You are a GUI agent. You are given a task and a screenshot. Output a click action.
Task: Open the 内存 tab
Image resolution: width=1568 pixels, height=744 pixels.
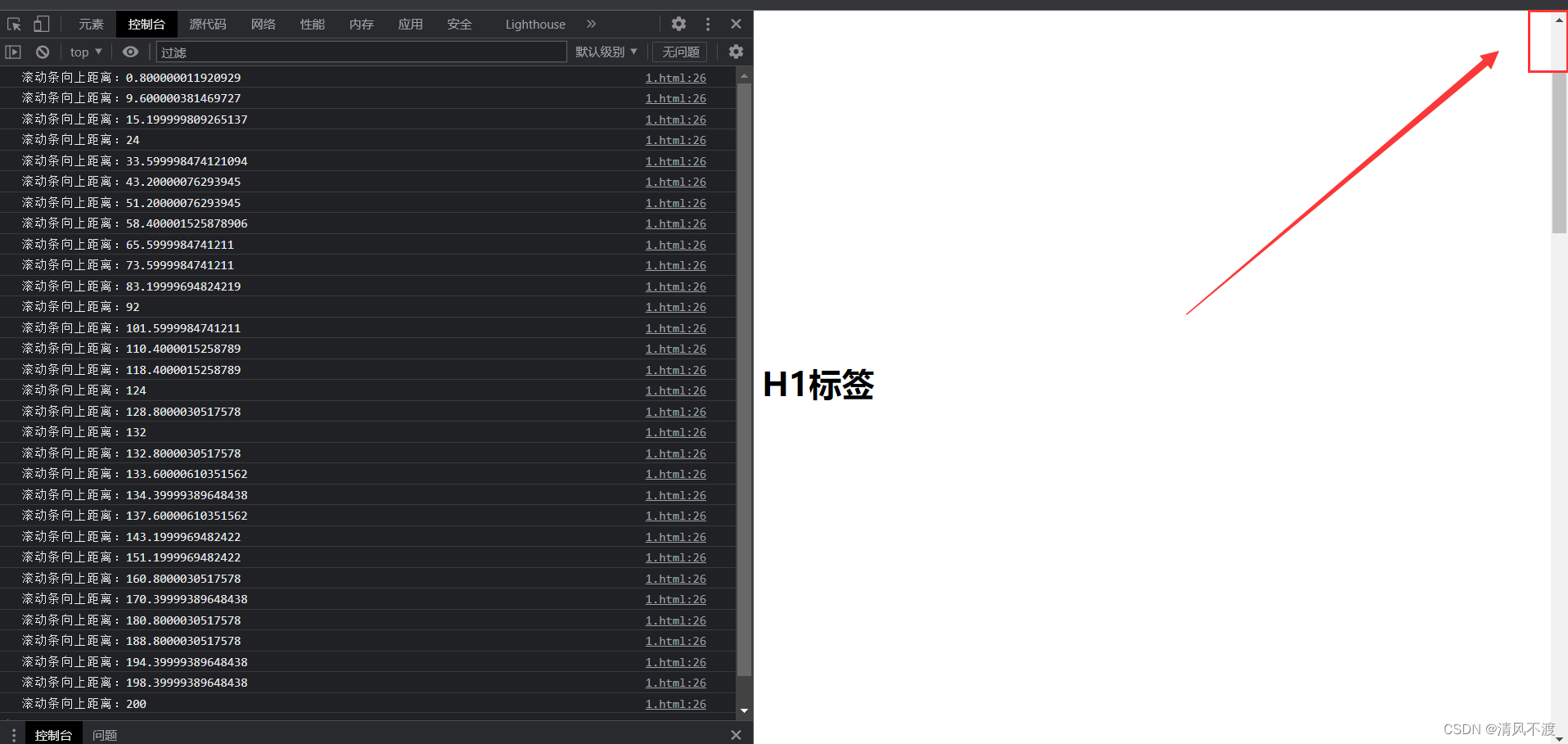click(362, 25)
